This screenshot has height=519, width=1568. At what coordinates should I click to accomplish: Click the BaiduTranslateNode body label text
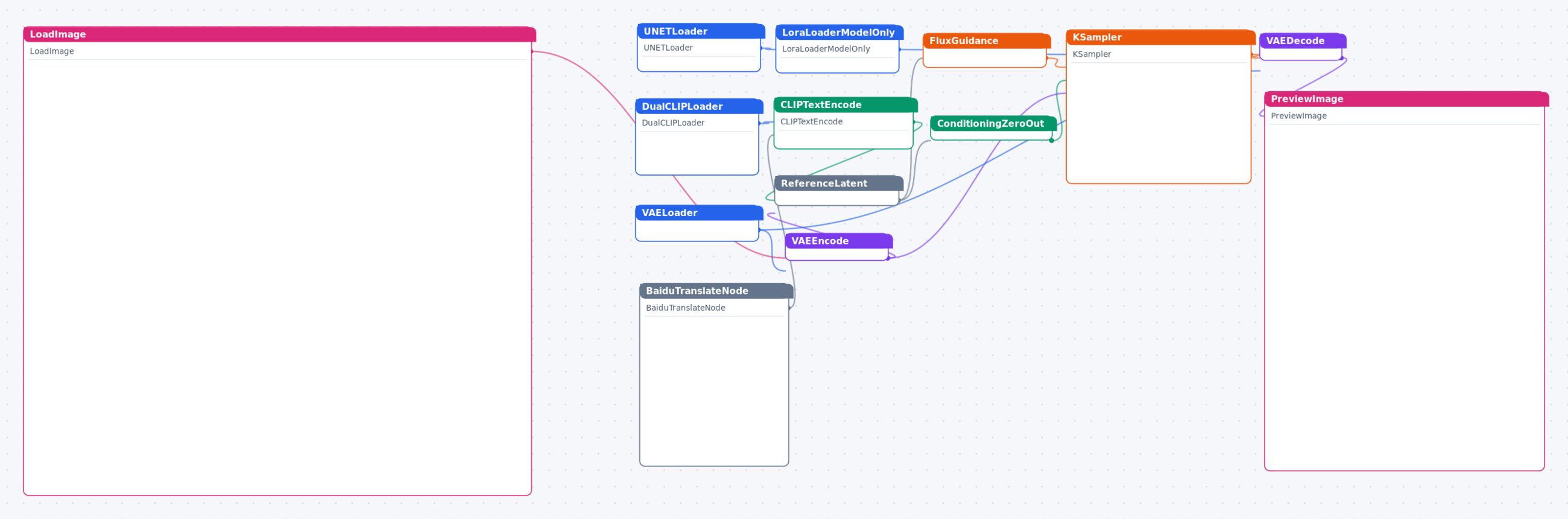click(x=684, y=308)
